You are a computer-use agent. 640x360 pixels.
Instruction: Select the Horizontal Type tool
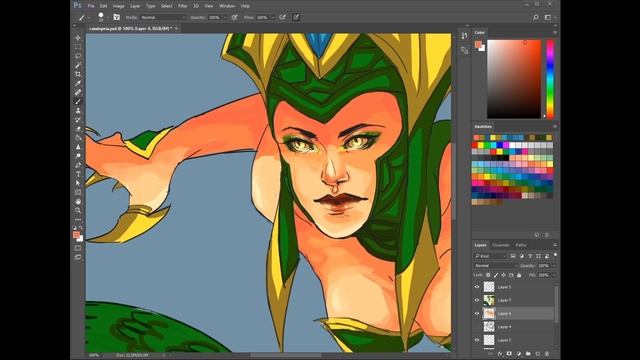(78, 174)
